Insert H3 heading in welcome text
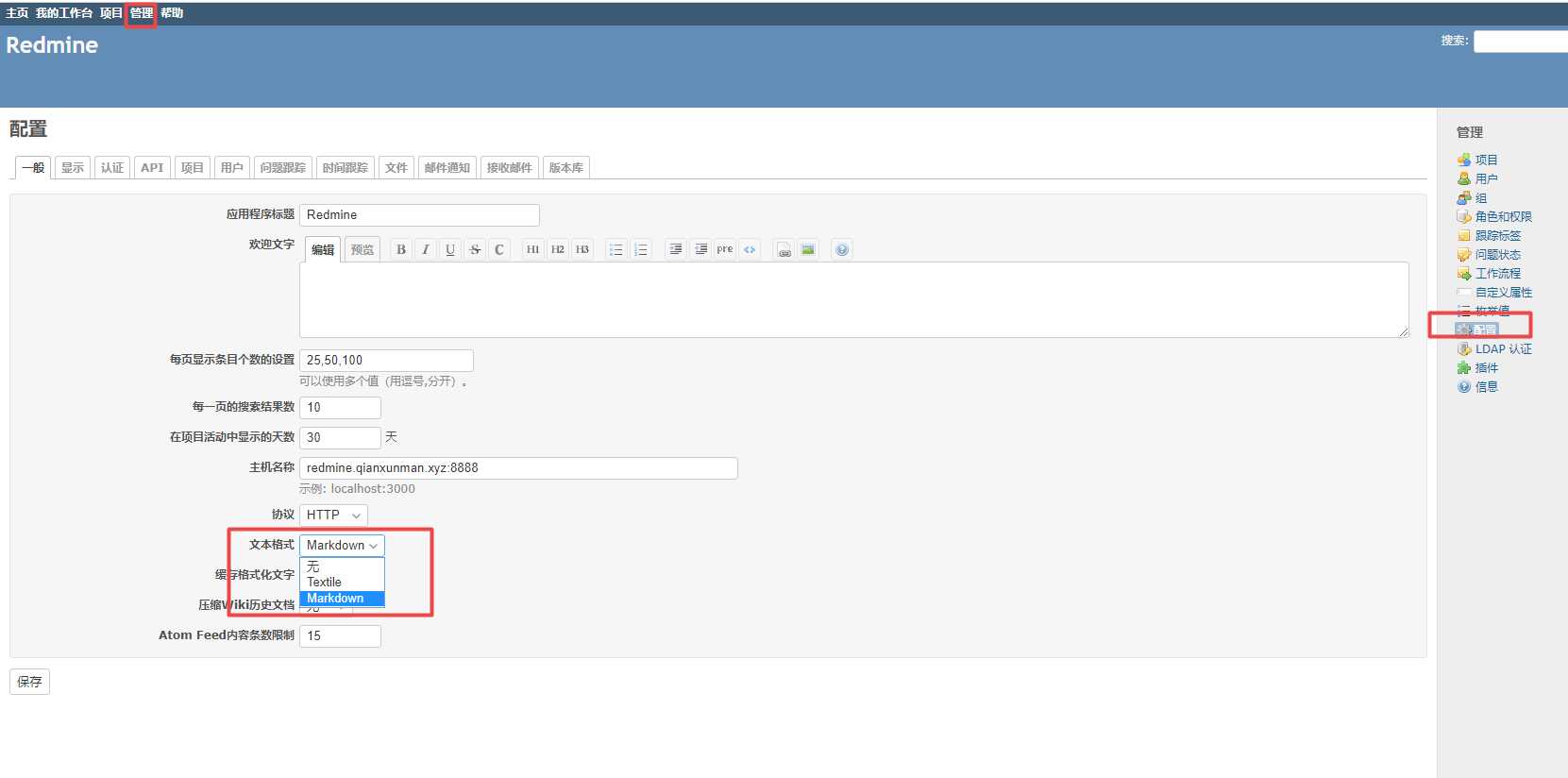 coord(582,249)
